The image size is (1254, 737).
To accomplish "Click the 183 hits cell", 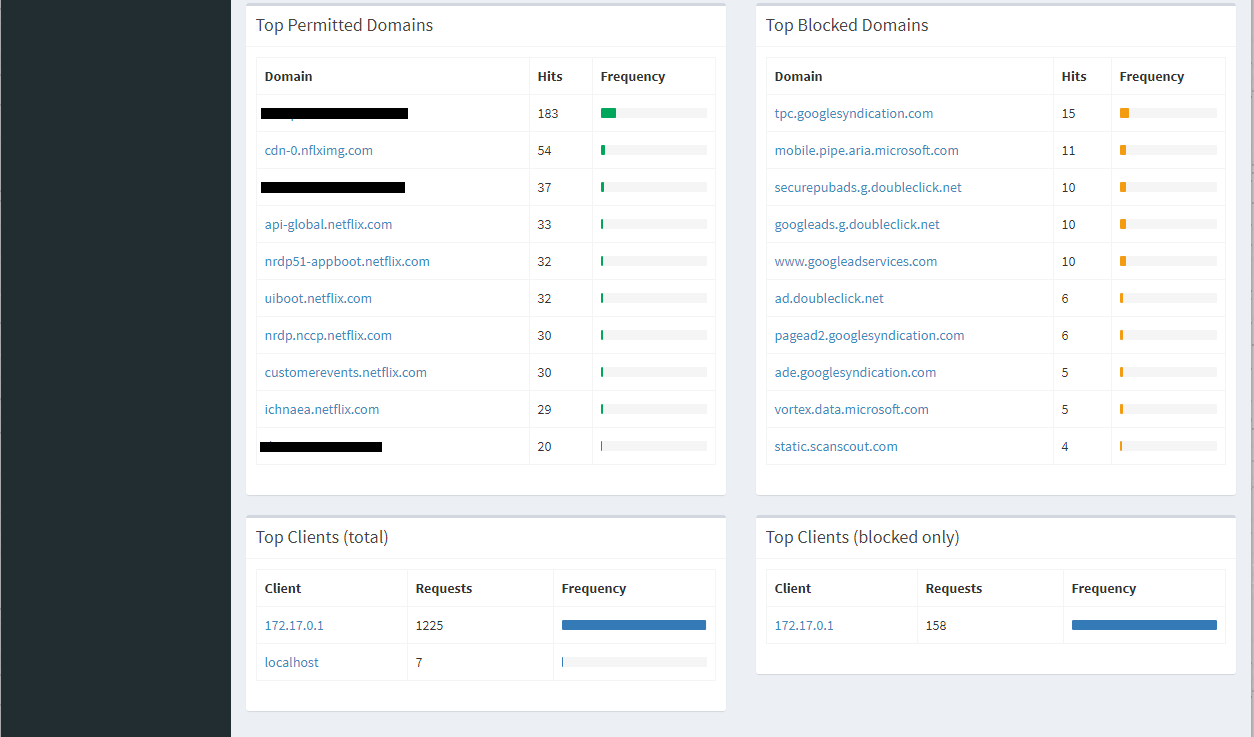I will [x=560, y=113].
